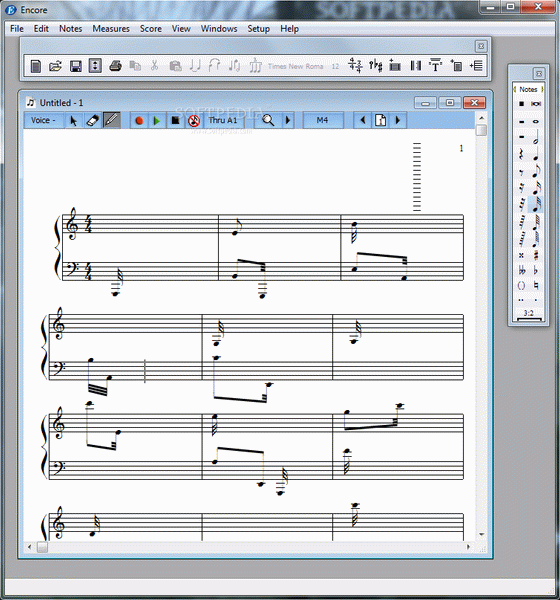
Task: Select the arrow pointer tool
Action: [73, 121]
